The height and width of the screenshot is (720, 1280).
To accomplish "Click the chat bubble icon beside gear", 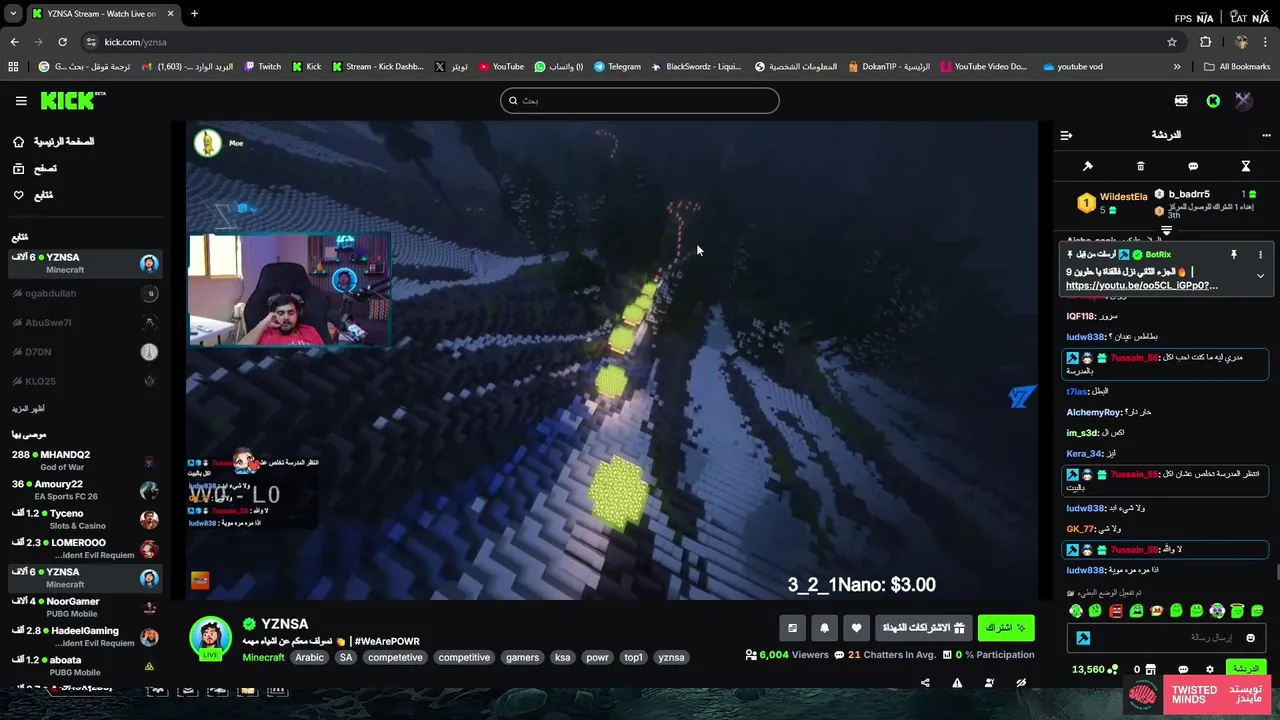I will coord(1183,670).
